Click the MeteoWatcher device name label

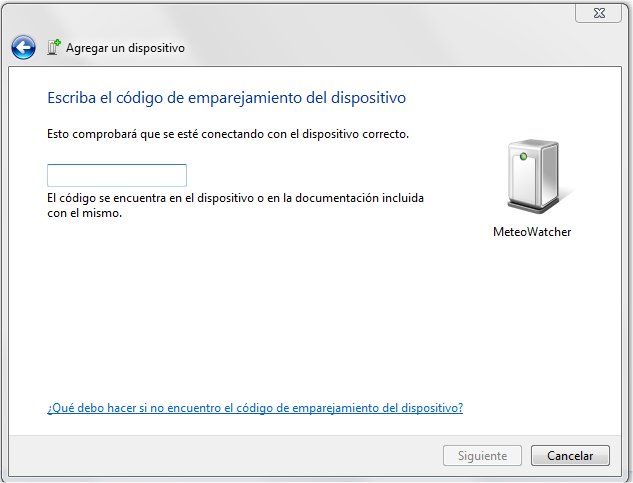(x=532, y=231)
